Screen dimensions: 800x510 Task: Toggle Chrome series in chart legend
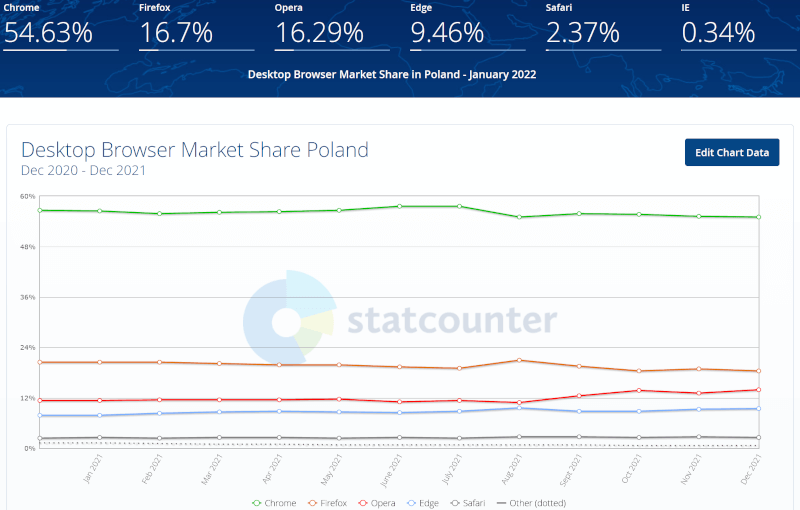275,503
